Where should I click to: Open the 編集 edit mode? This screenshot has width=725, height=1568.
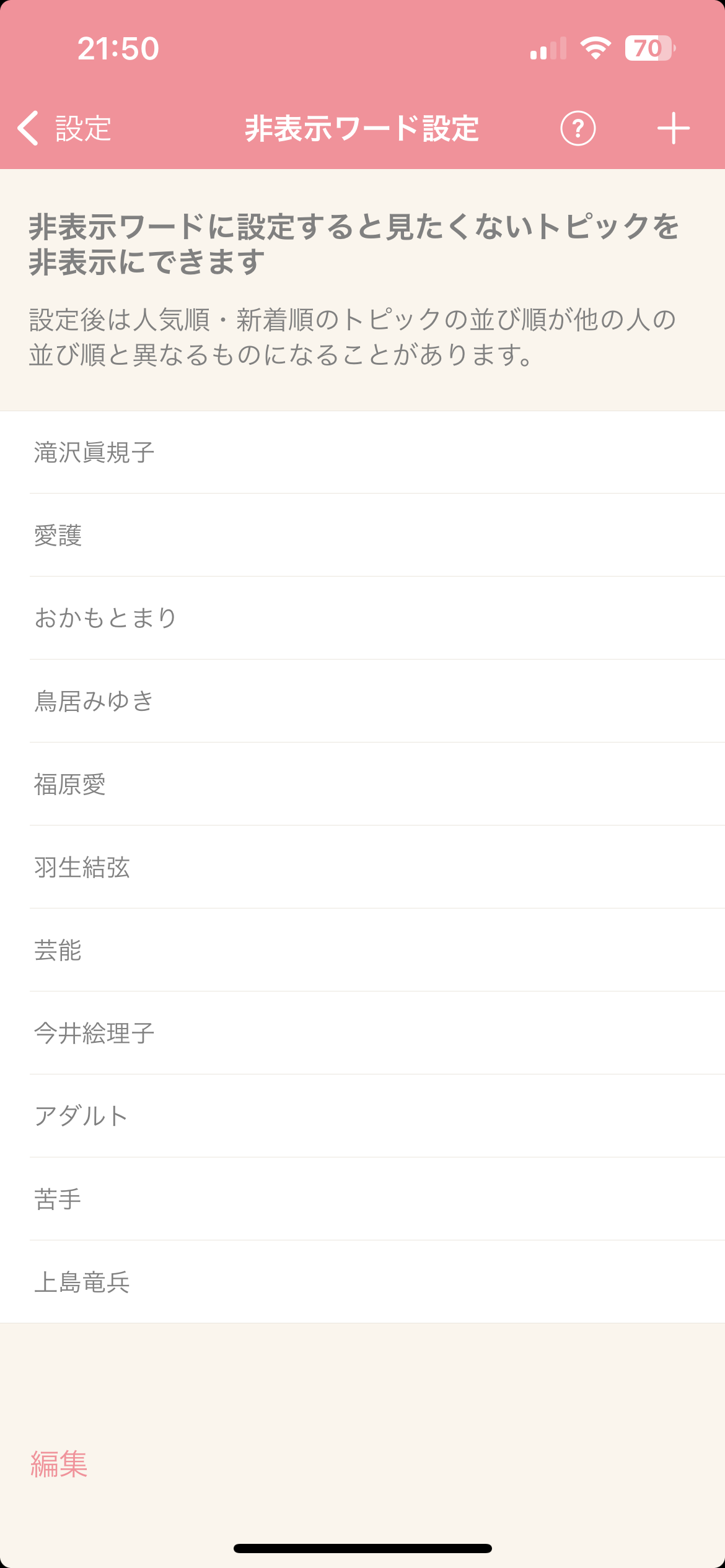[x=59, y=1464]
